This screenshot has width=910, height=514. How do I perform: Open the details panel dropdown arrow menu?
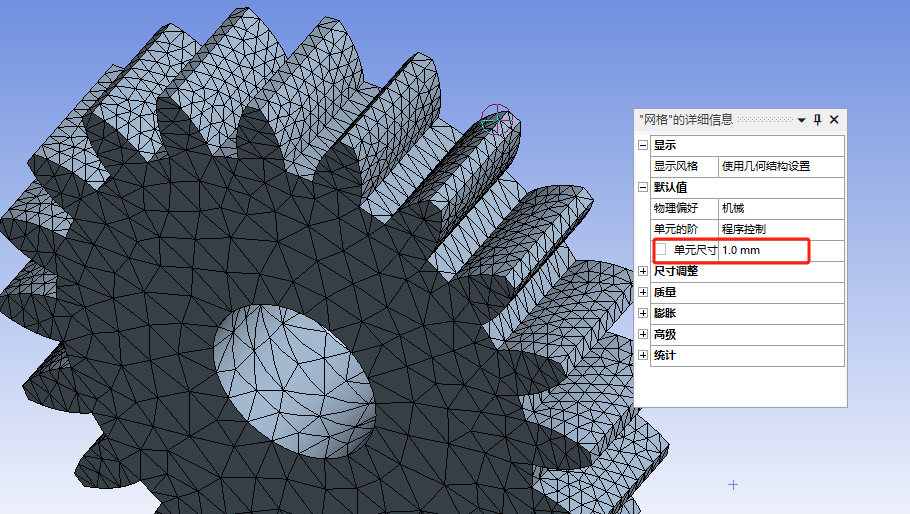[x=801, y=120]
